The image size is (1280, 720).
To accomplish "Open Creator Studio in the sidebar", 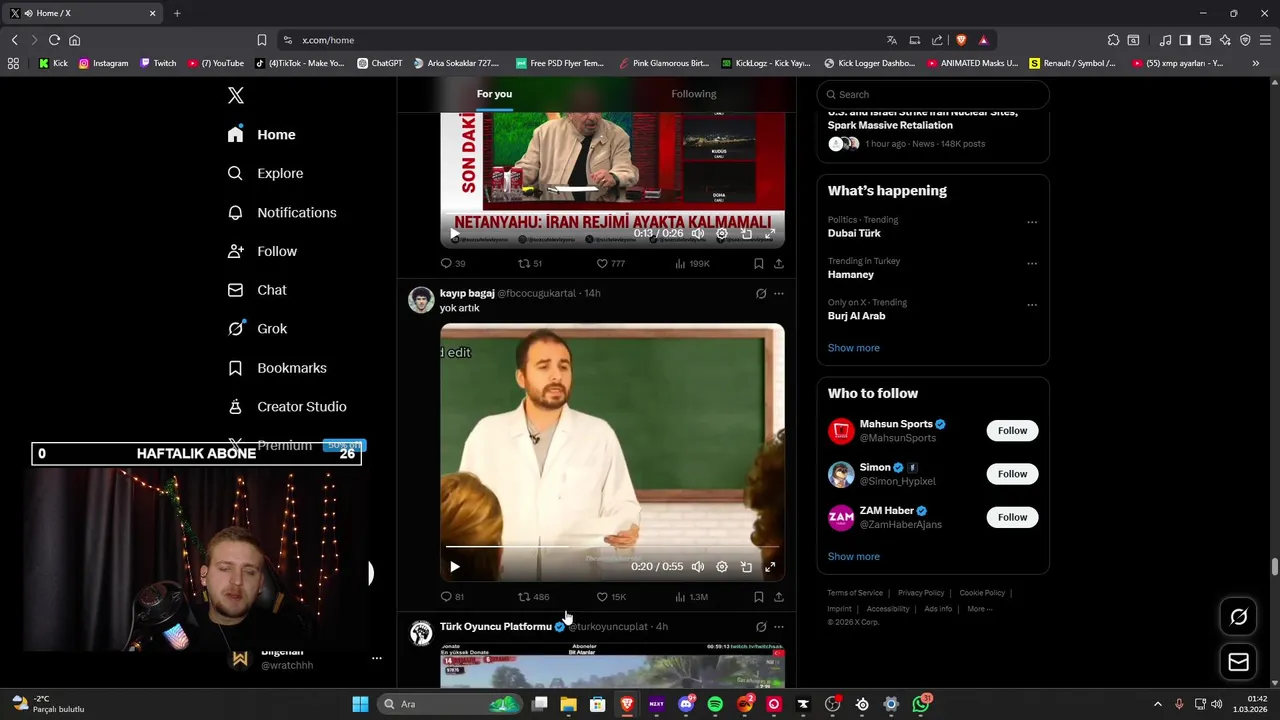I will coord(288,407).
